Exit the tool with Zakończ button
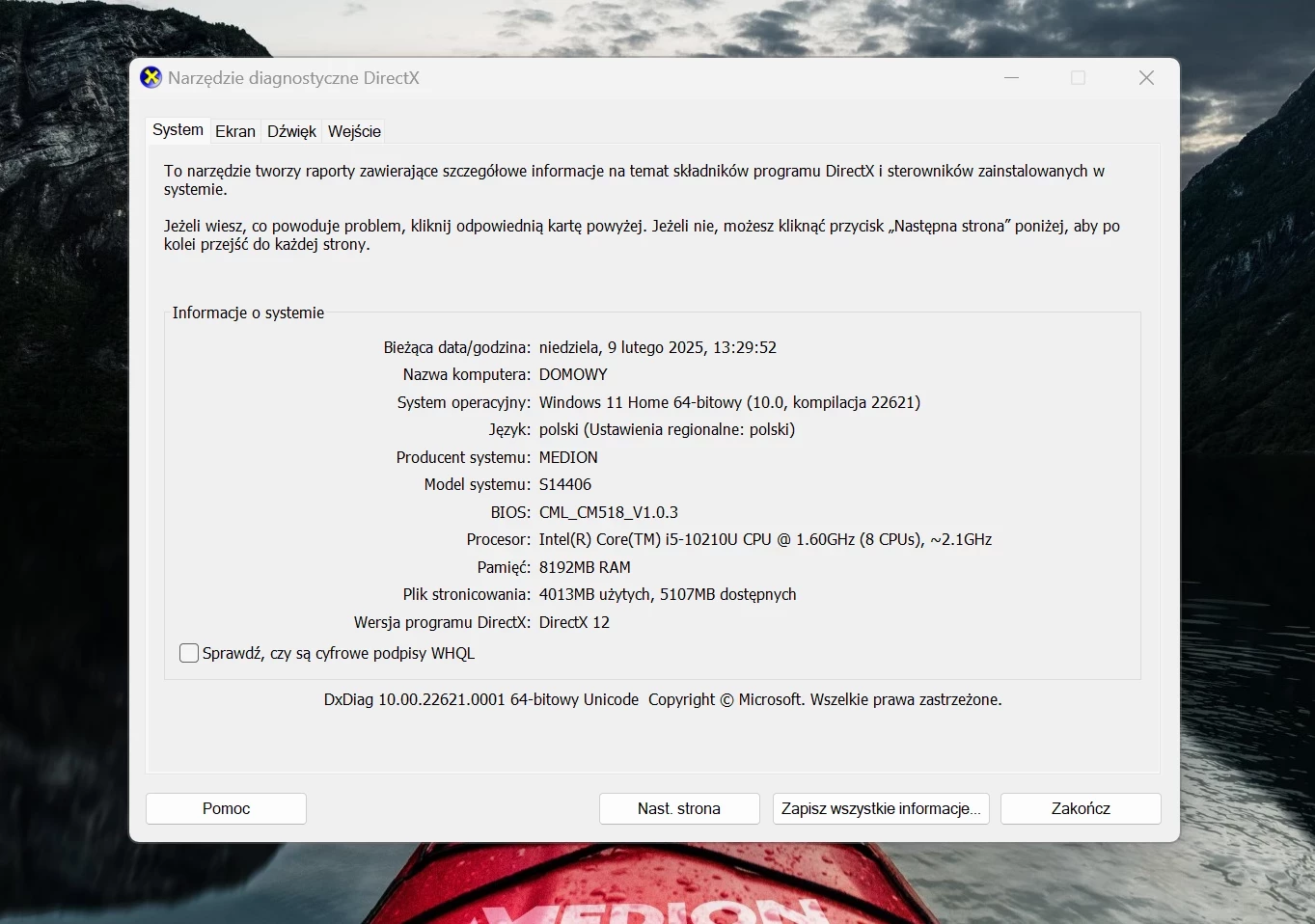The height and width of the screenshot is (924, 1315). [x=1081, y=808]
